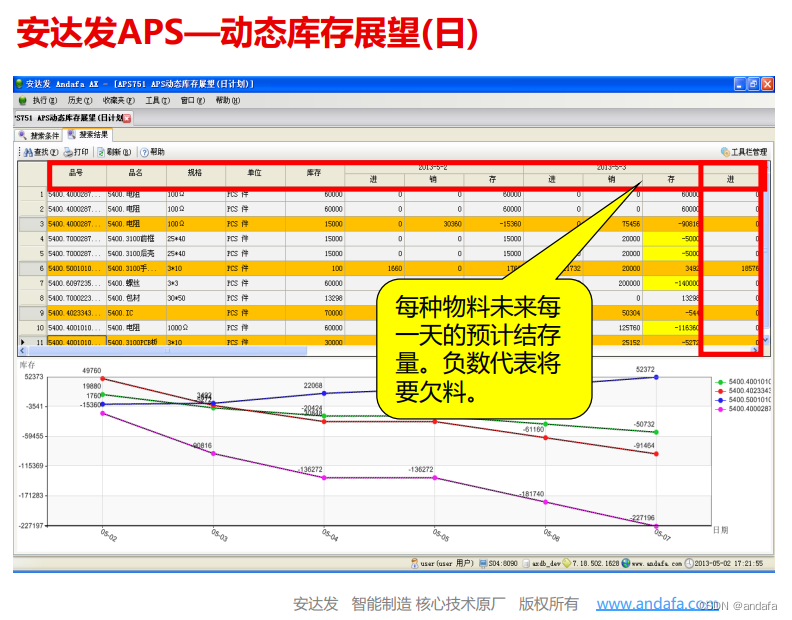Click the magenta 5400.400028 legend entry
This screenshot has width=792, height=620.
point(745,409)
